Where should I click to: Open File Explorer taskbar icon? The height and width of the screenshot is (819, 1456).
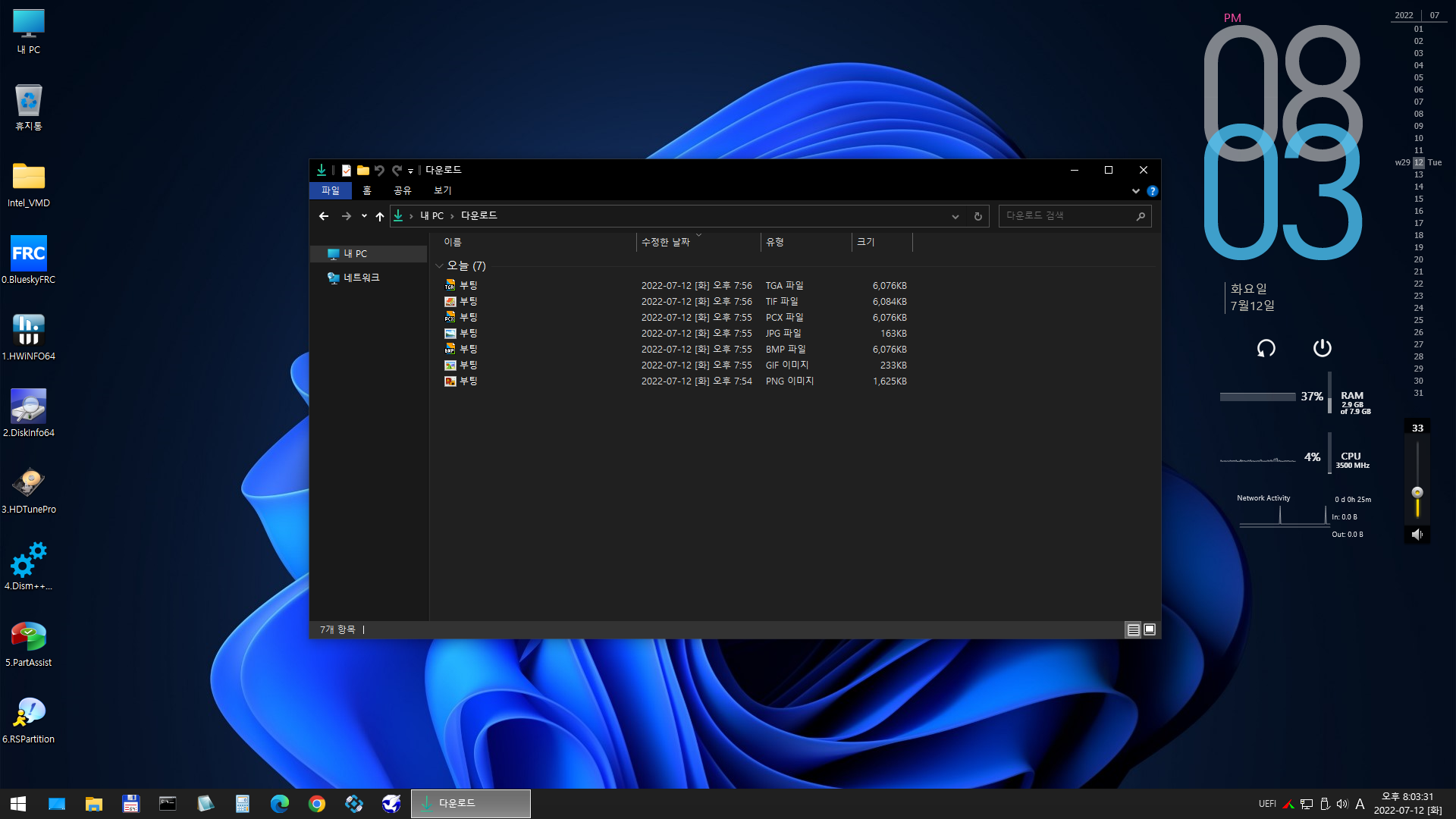point(94,804)
